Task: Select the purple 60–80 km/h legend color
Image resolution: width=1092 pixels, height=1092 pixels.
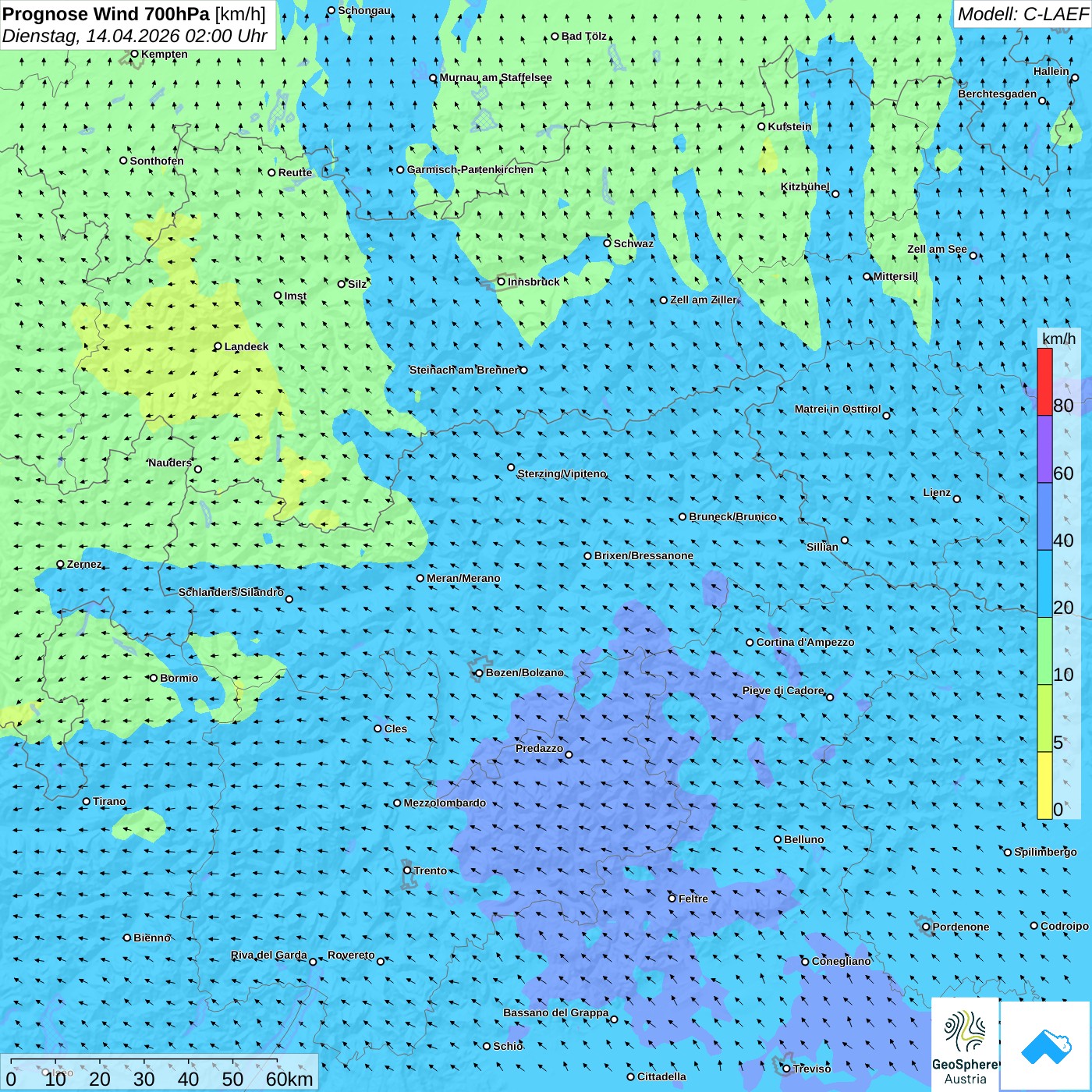Action: coord(1044,449)
